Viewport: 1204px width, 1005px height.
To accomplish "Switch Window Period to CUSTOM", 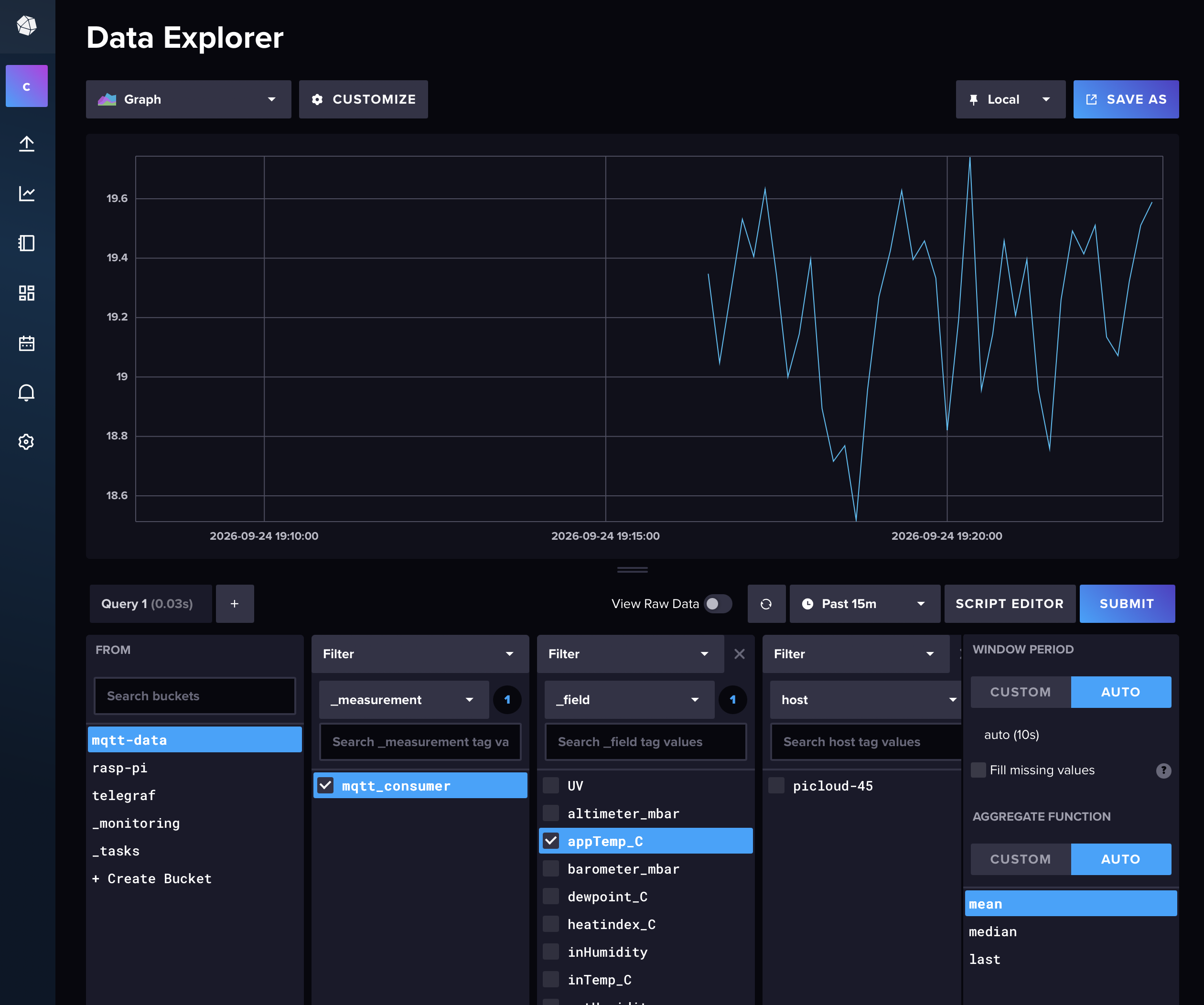I will point(1021,692).
